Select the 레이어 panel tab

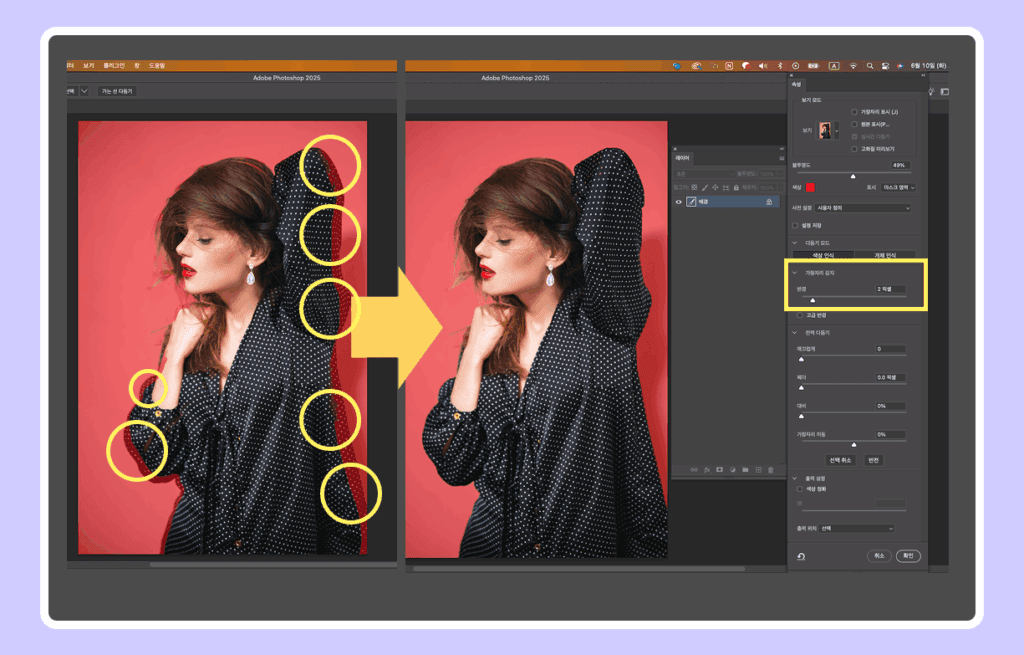tap(682, 158)
